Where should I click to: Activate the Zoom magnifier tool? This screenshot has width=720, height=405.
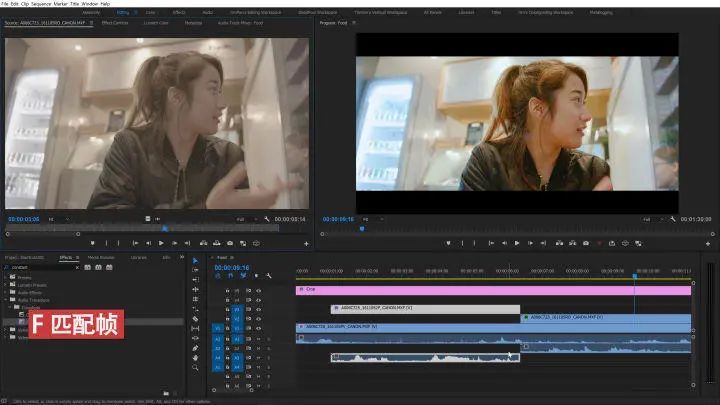[196, 370]
